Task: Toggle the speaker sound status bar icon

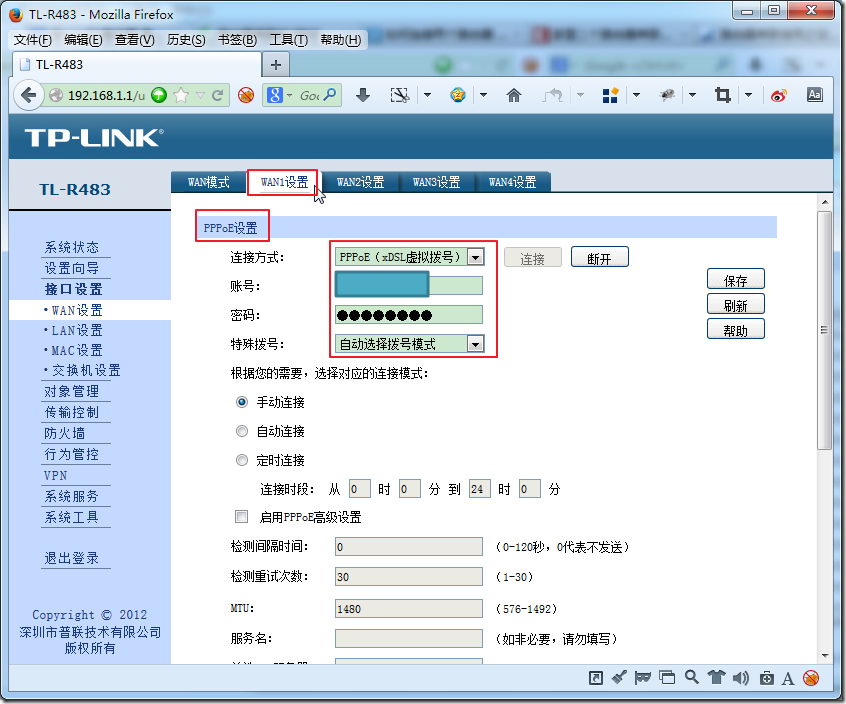Action: (741, 678)
